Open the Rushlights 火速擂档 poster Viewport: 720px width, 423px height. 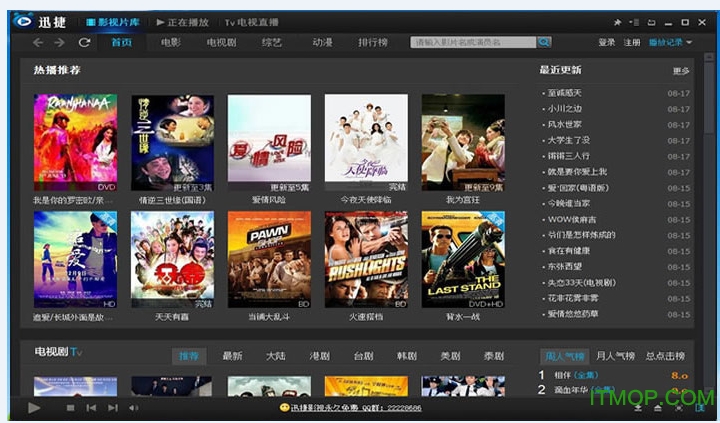(366, 259)
